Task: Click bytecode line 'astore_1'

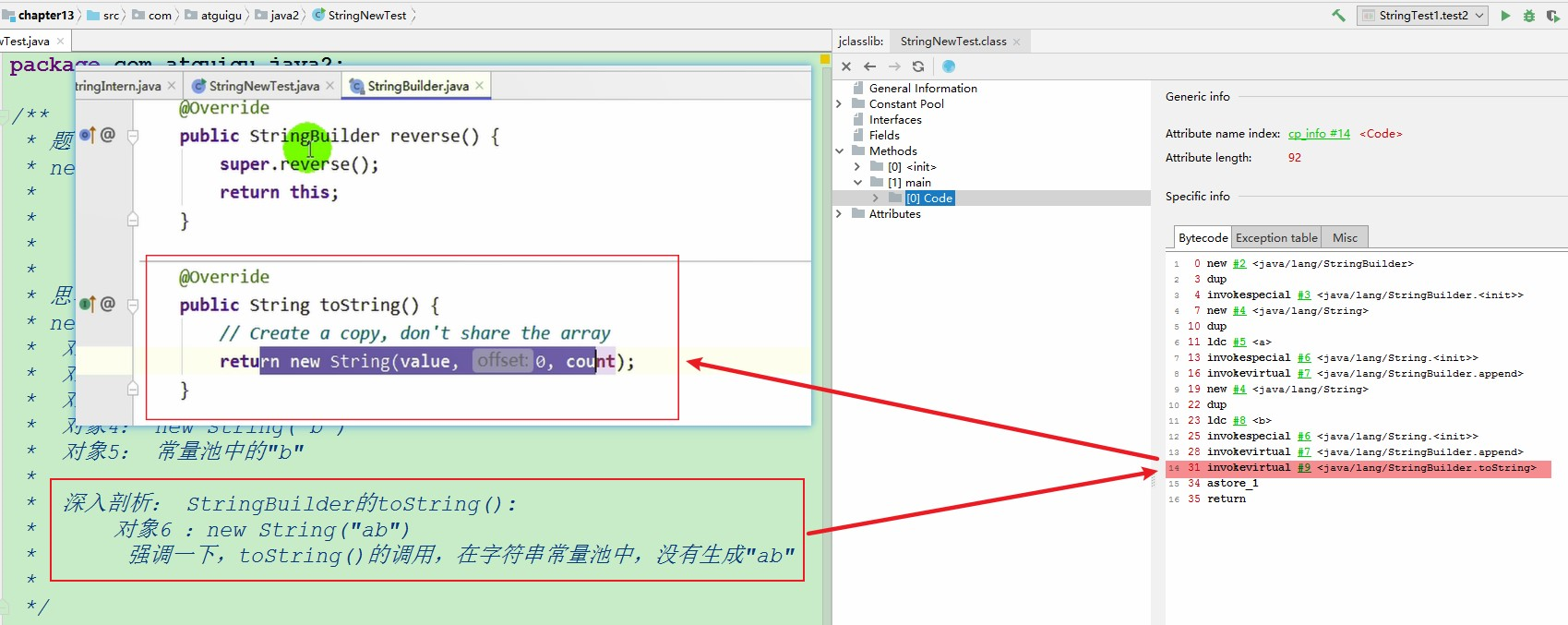Action: [x=1232, y=484]
